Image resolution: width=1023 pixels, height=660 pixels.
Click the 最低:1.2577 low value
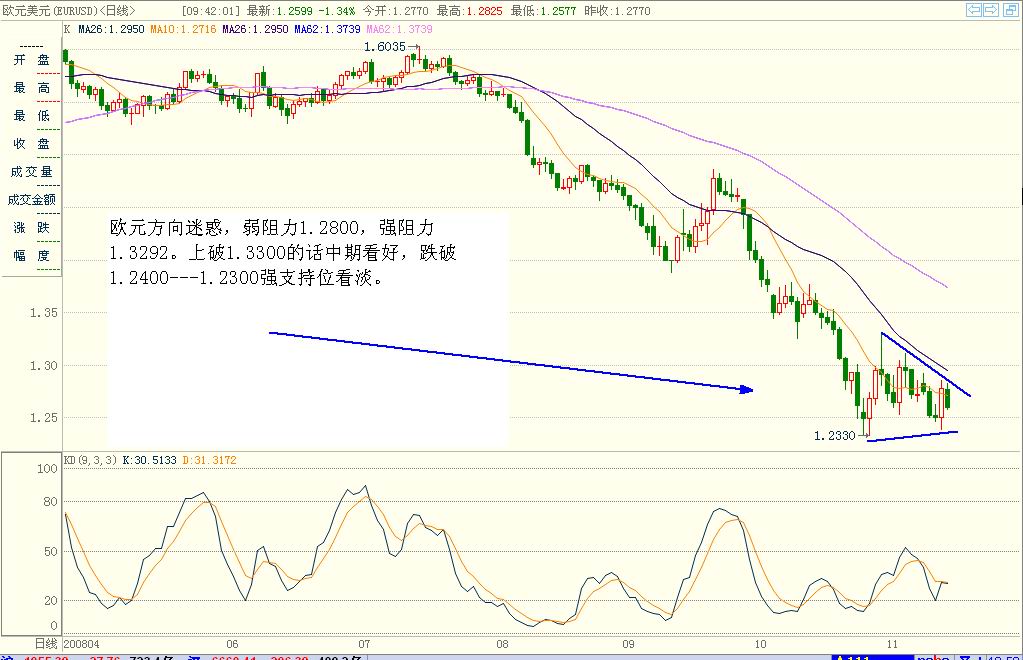coord(543,11)
